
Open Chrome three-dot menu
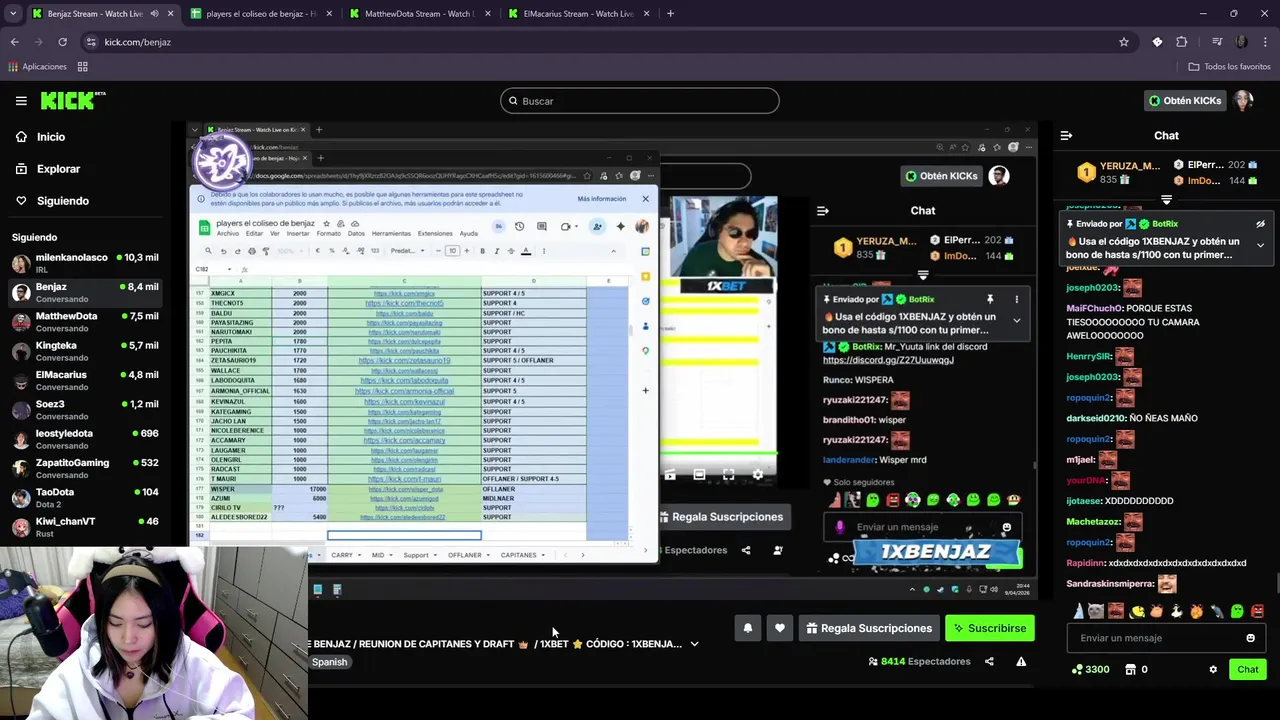point(1265,42)
